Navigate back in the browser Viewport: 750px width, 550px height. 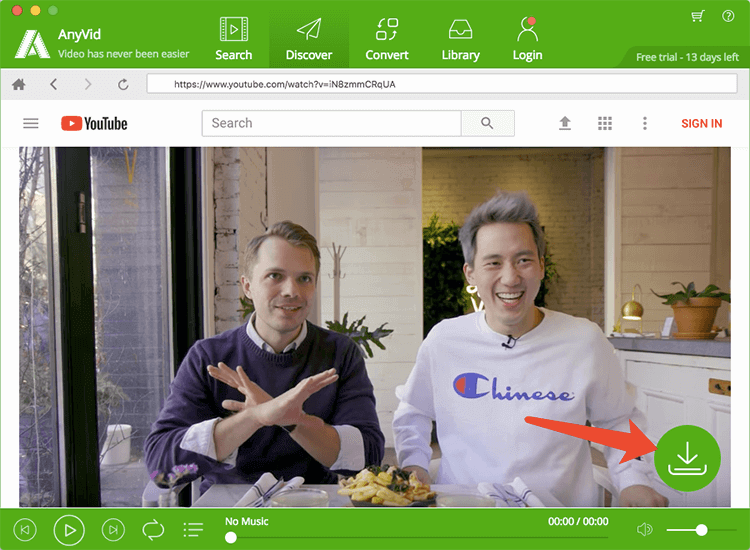coord(54,85)
